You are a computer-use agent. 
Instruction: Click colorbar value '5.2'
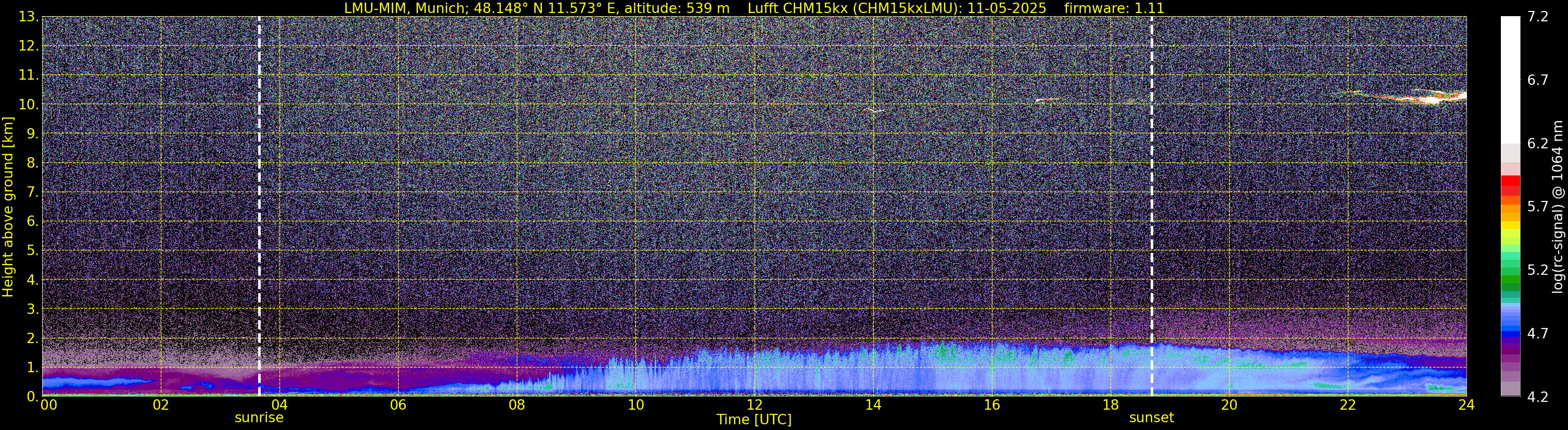1538,270
